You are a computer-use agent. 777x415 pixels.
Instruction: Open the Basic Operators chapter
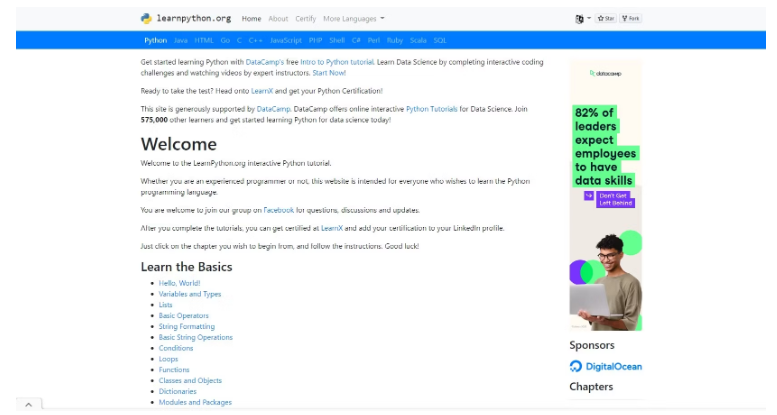click(184, 316)
